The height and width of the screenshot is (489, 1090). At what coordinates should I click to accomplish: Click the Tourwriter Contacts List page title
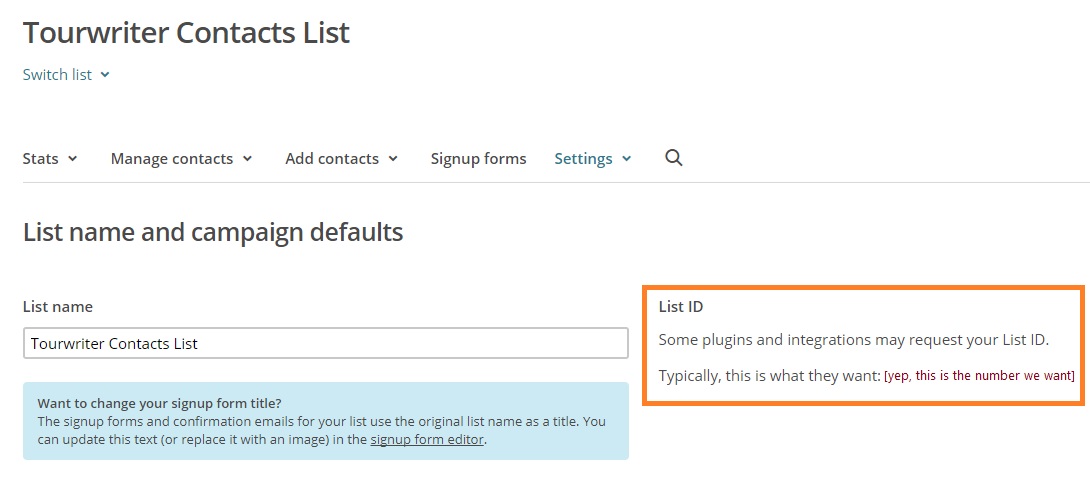point(186,32)
